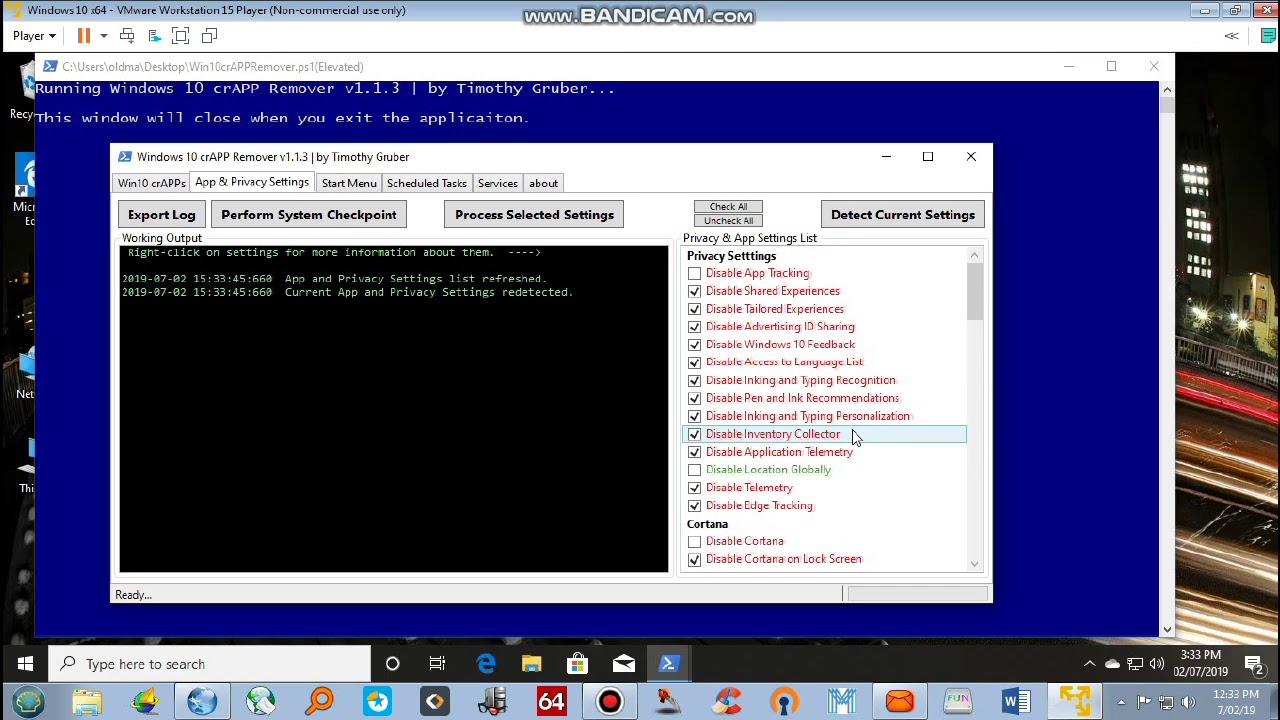Click Check All button
Image resolution: width=1280 pixels, height=720 pixels.
[x=728, y=206]
